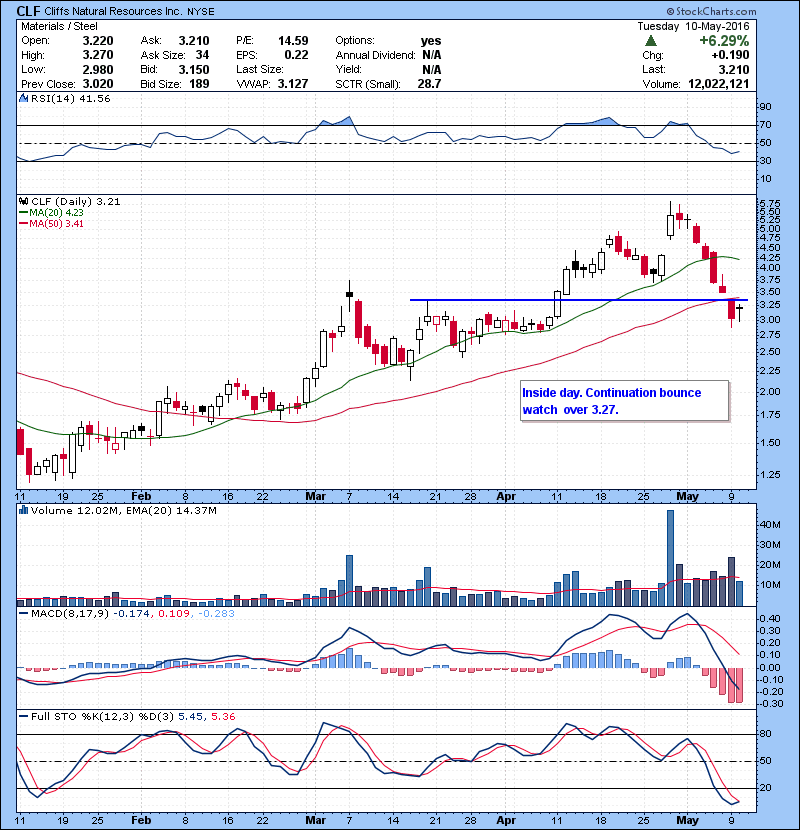Select the EPS value 0.22
This screenshot has width=800, height=830.
(296, 55)
